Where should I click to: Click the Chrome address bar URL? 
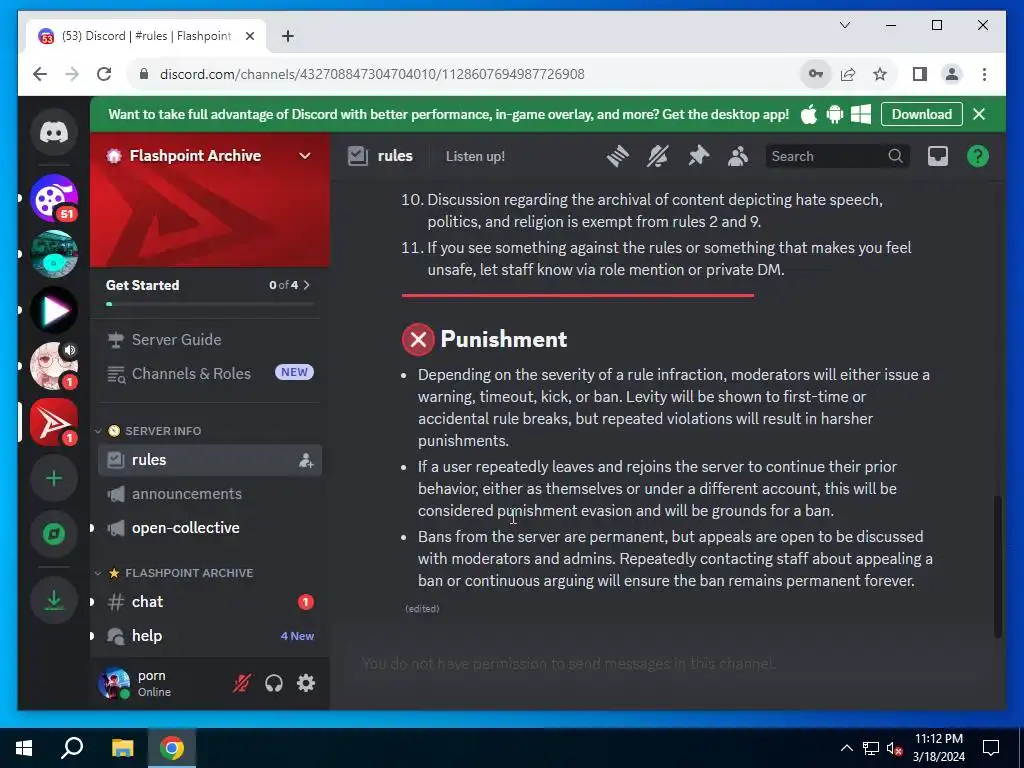tap(372, 74)
